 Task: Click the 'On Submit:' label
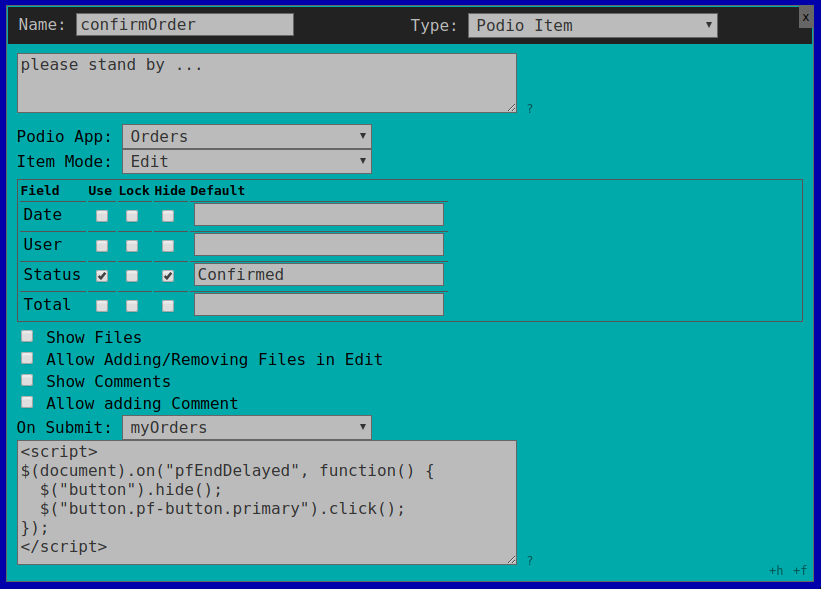64,427
